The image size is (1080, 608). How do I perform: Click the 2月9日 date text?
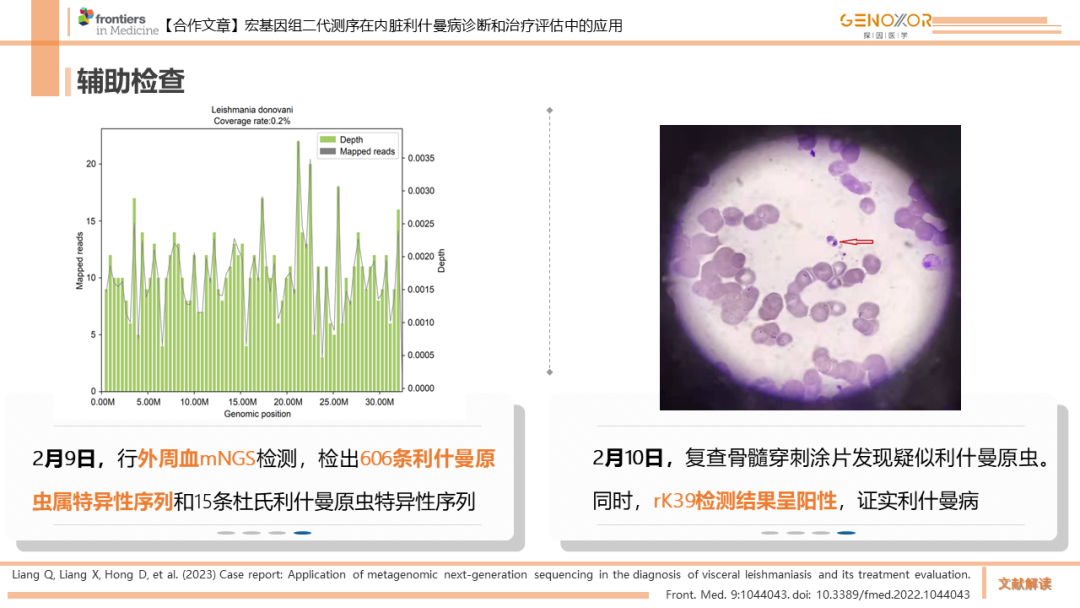click(x=63, y=459)
